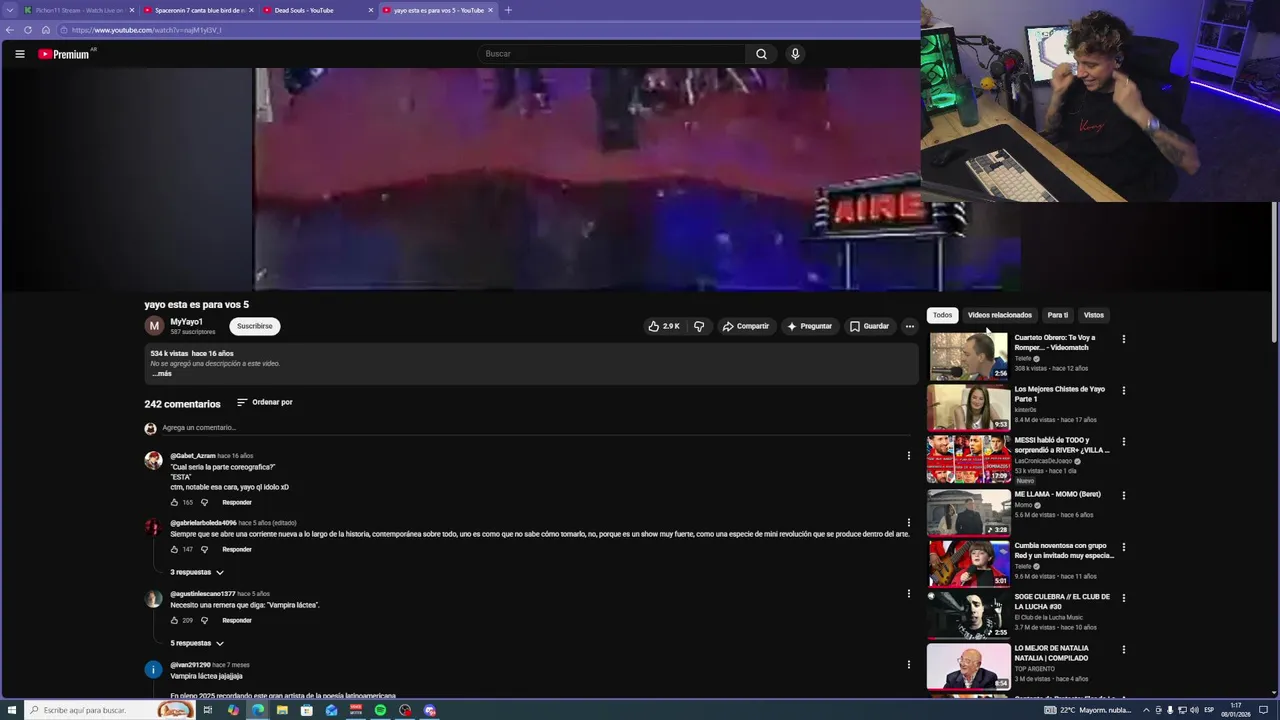Save video with Guardar button
Image resolution: width=1280 pixels, height=720 pixels.
(869, 326)
